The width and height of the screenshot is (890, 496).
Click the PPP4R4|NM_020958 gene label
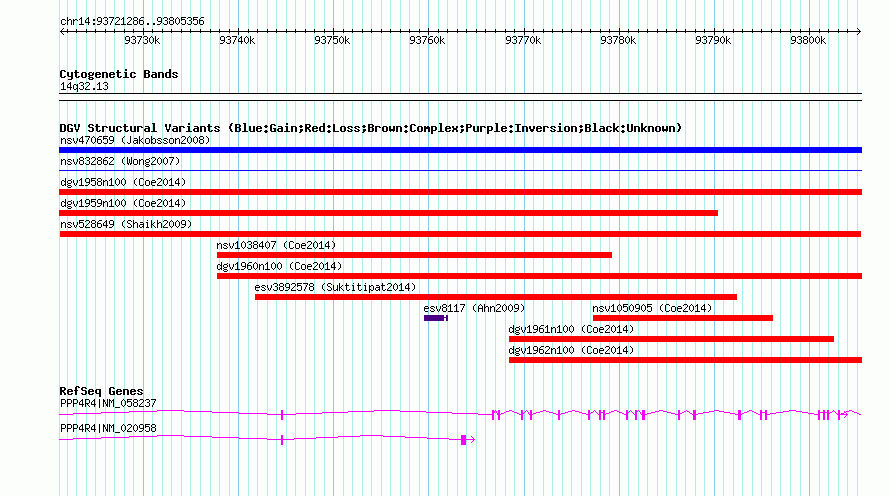point(108,428)
